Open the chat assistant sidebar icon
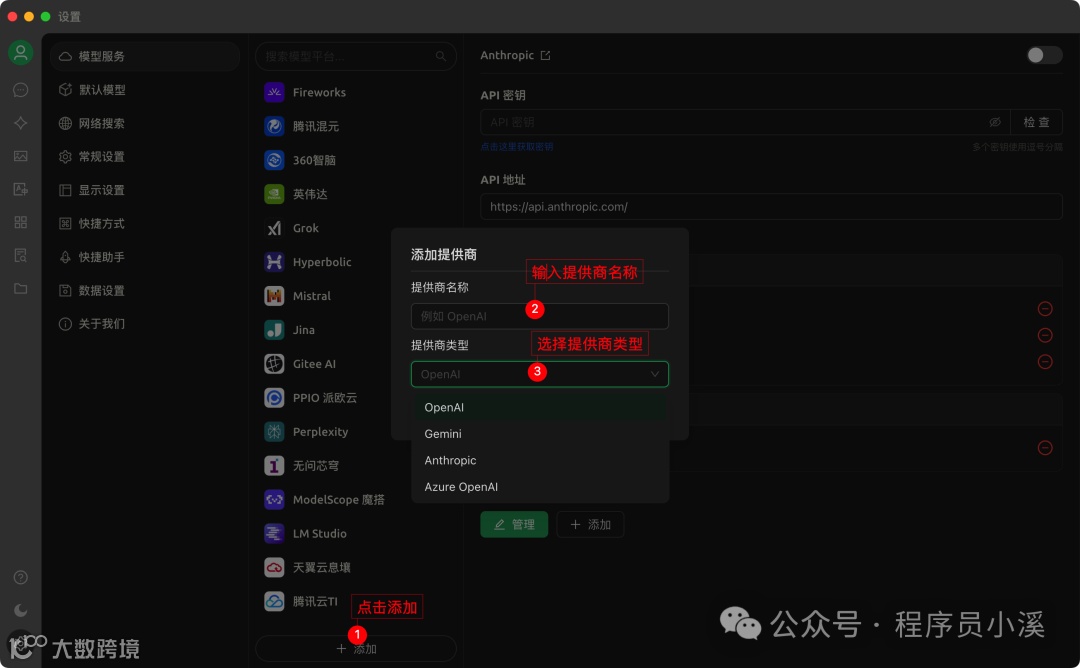 tap(21, 90)
